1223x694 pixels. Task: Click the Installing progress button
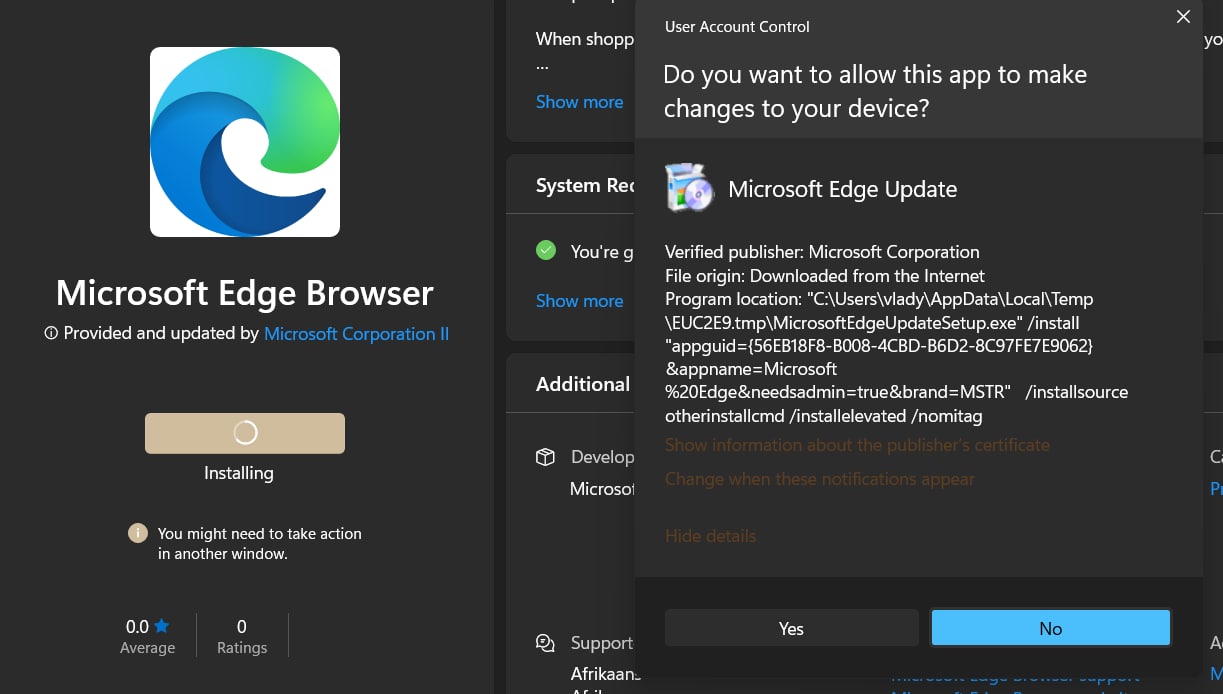coord(245,433)
